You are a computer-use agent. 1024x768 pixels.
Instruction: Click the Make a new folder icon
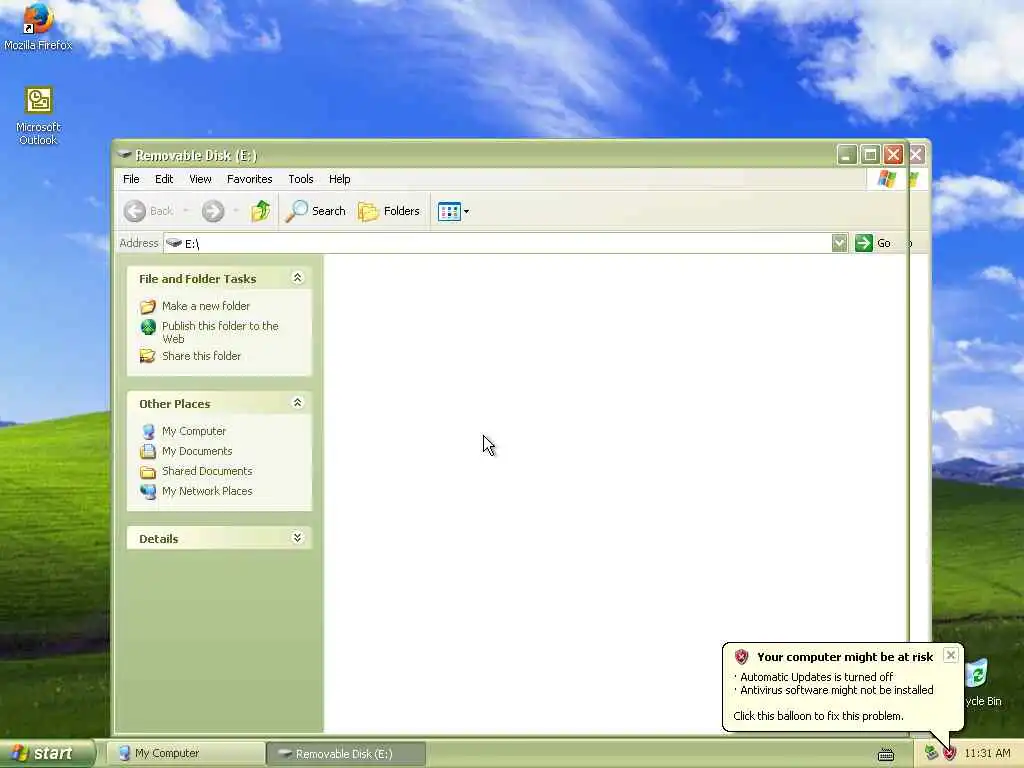pos(148,306)
